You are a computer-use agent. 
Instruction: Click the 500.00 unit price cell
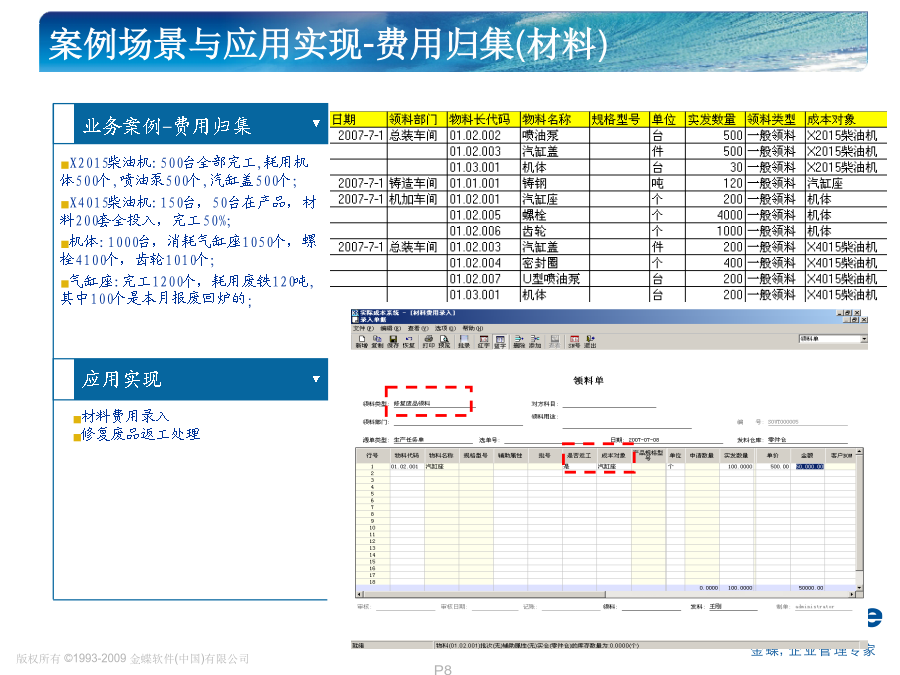point(773,467)
